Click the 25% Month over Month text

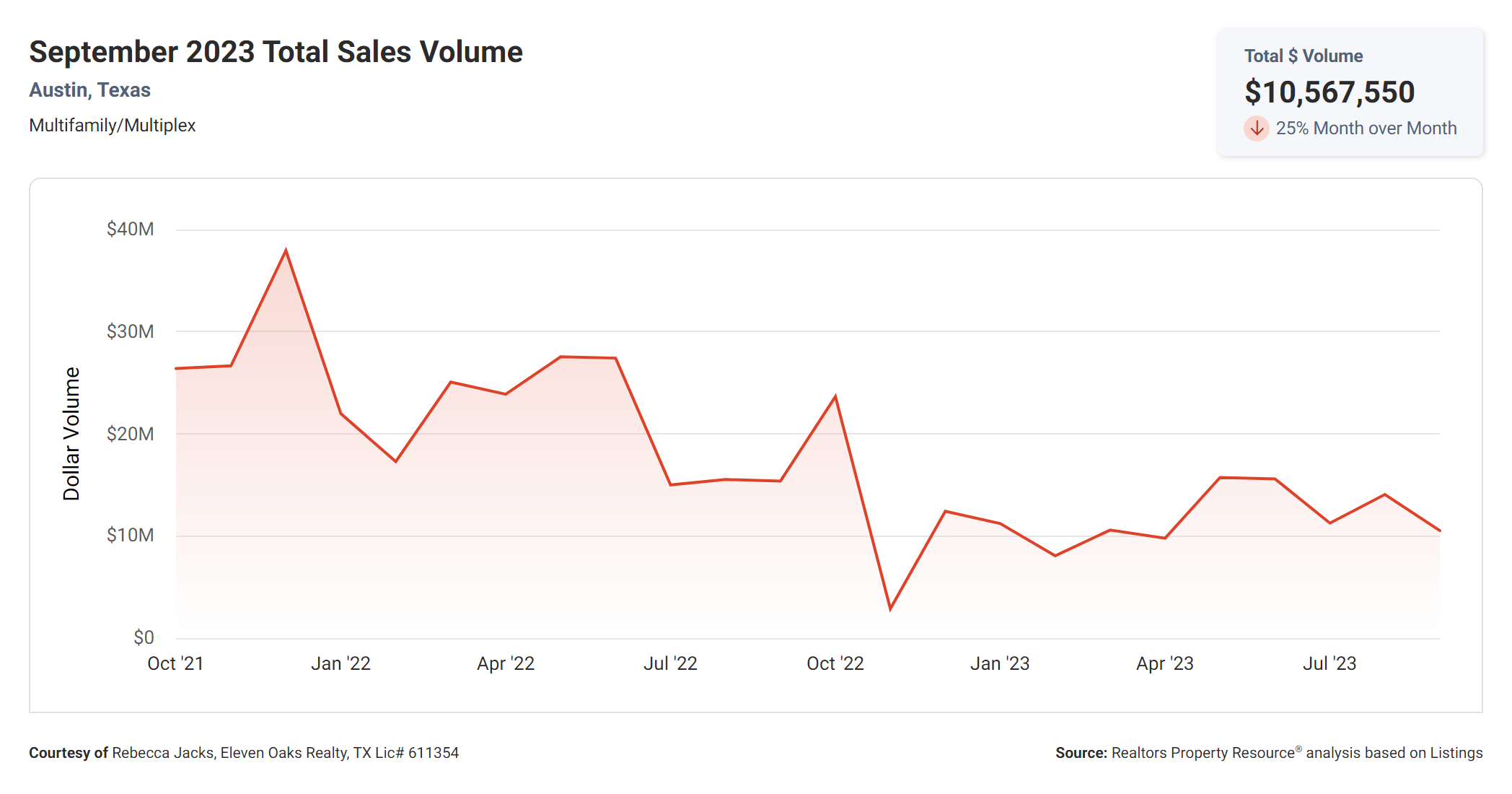click(x=1366, y=128)
